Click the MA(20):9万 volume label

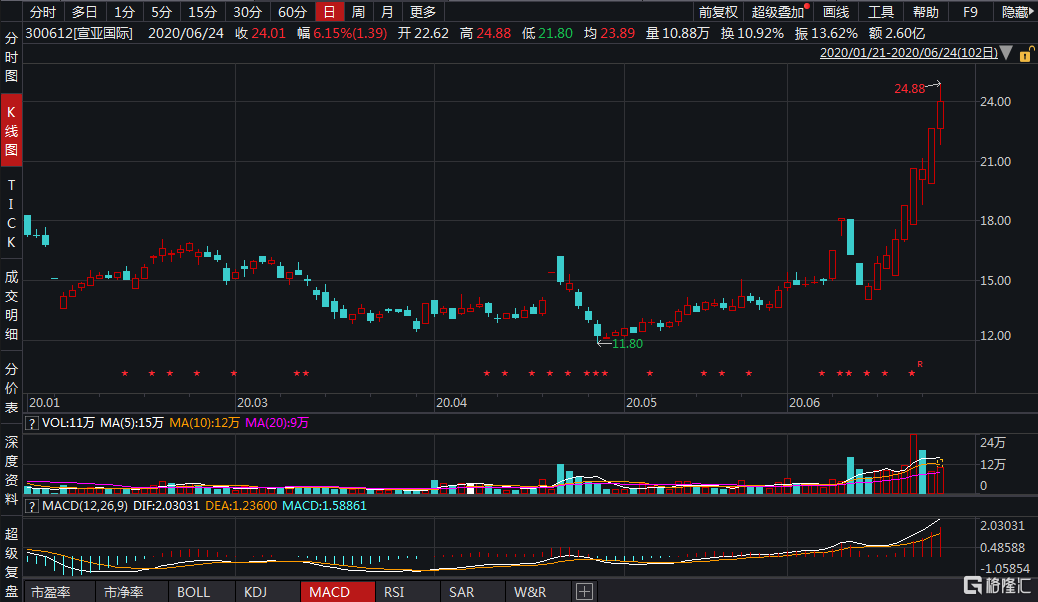(x=277, y=423)
